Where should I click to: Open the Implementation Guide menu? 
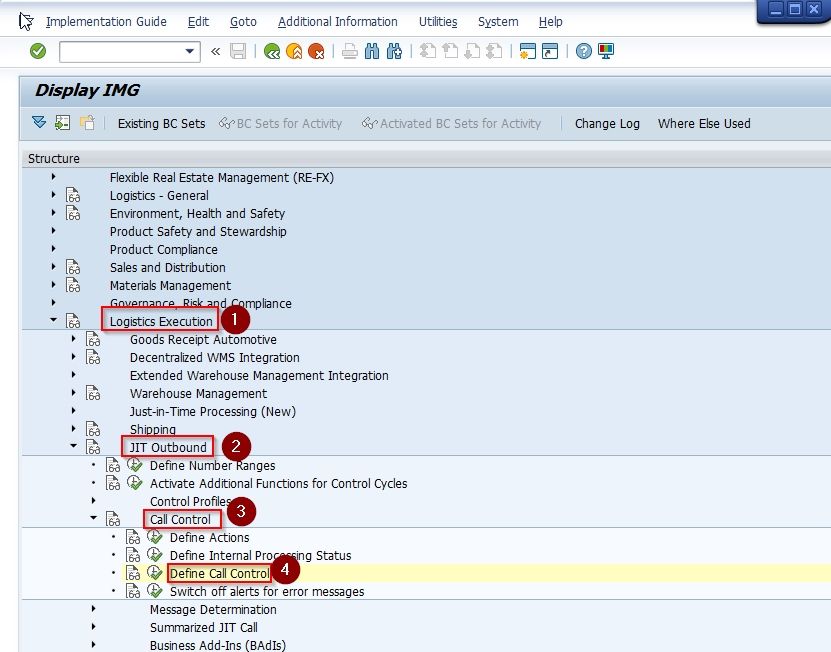106,22
